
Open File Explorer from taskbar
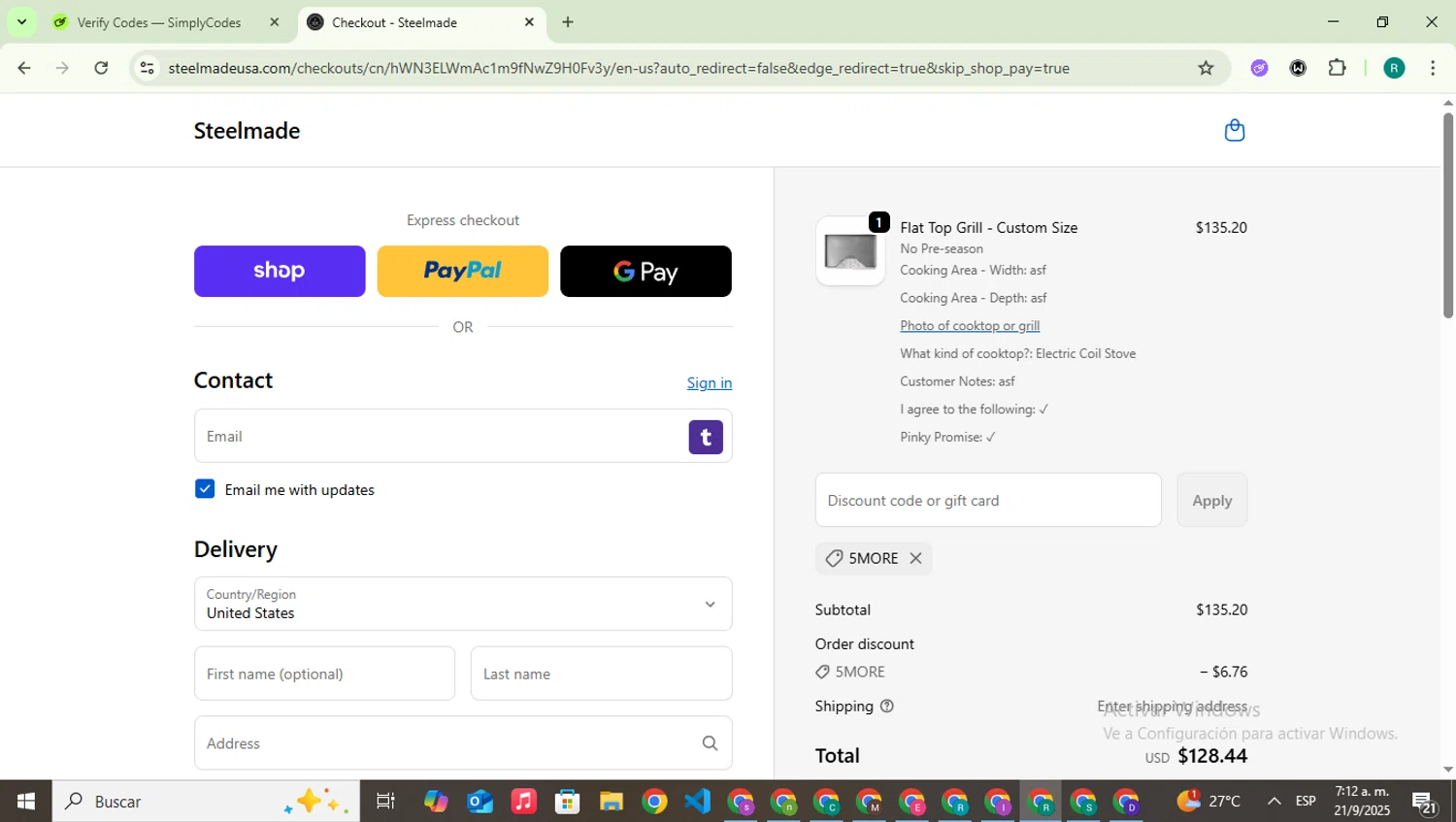tap(611, 802)
